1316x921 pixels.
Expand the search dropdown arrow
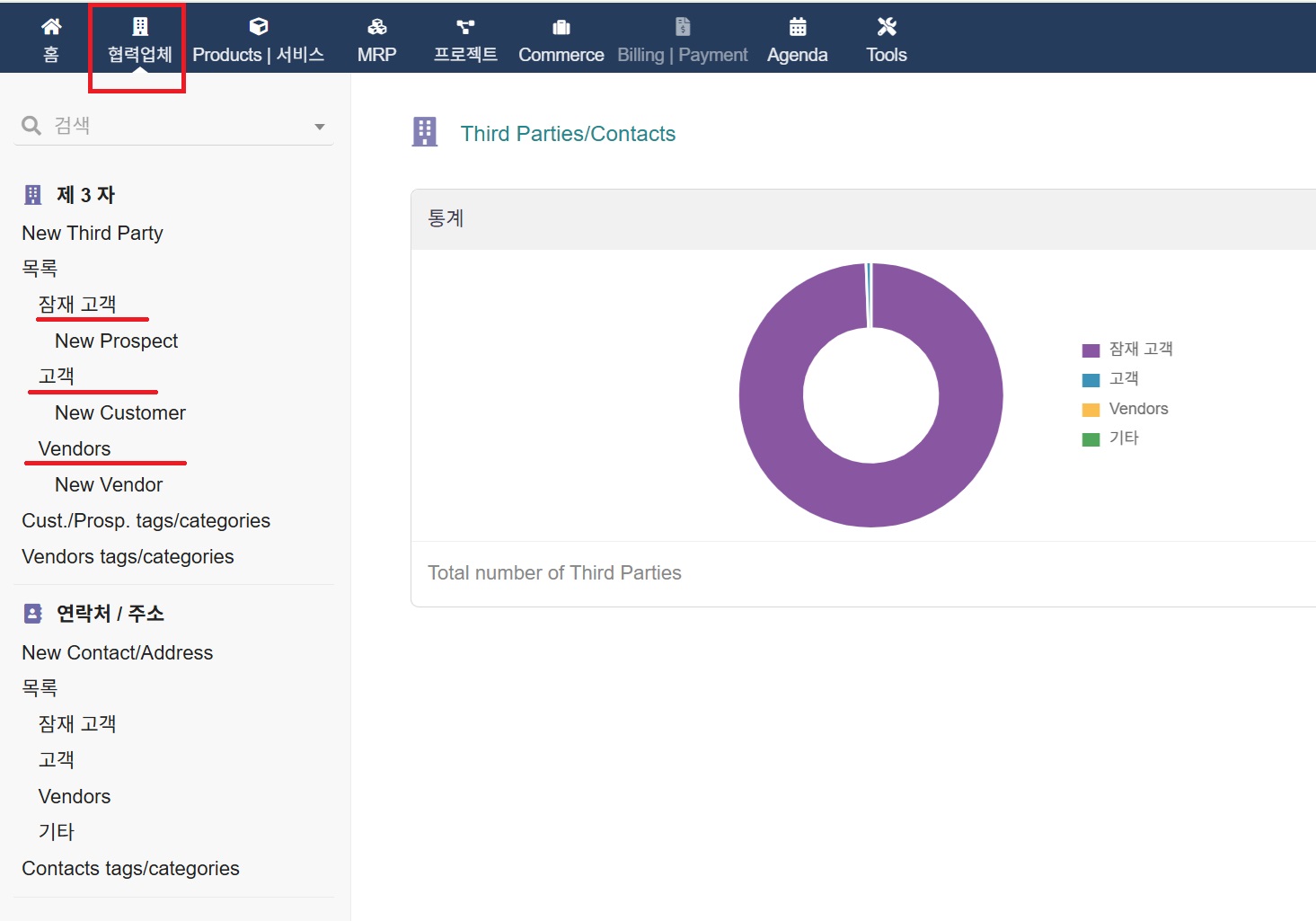click(320, 127)
